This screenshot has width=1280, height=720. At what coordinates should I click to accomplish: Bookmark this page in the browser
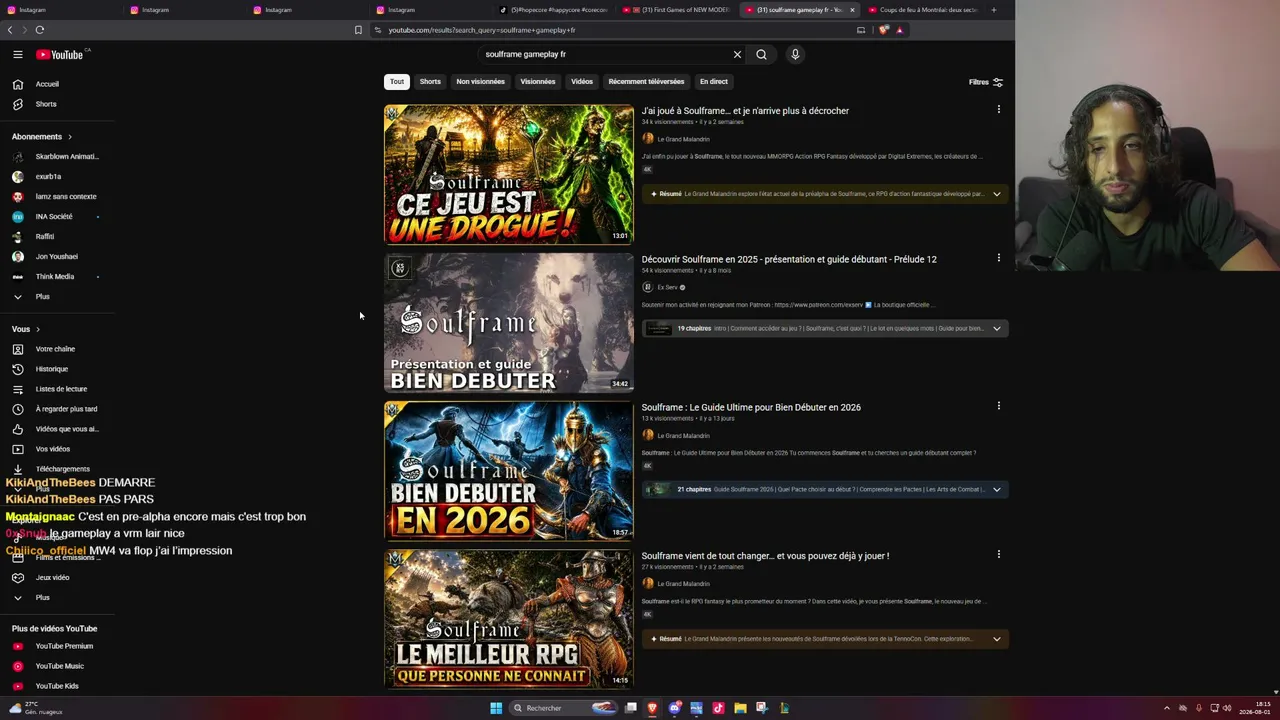point(358,30)
